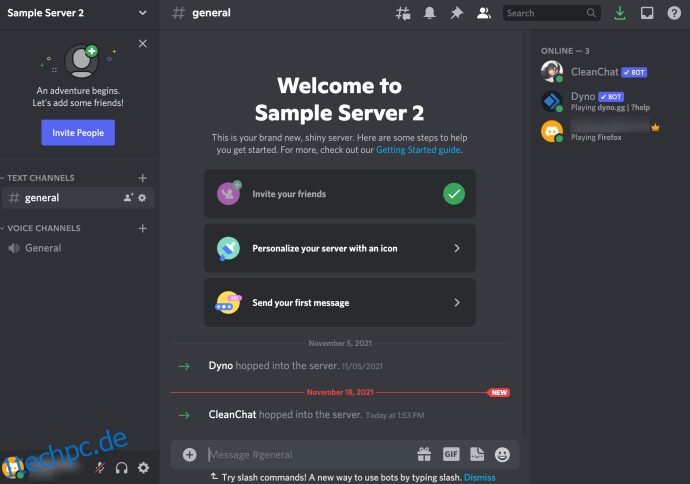This screenshot has width=690, height=484.
Task: Dismiss the invite friends banner
Action: 143,44
